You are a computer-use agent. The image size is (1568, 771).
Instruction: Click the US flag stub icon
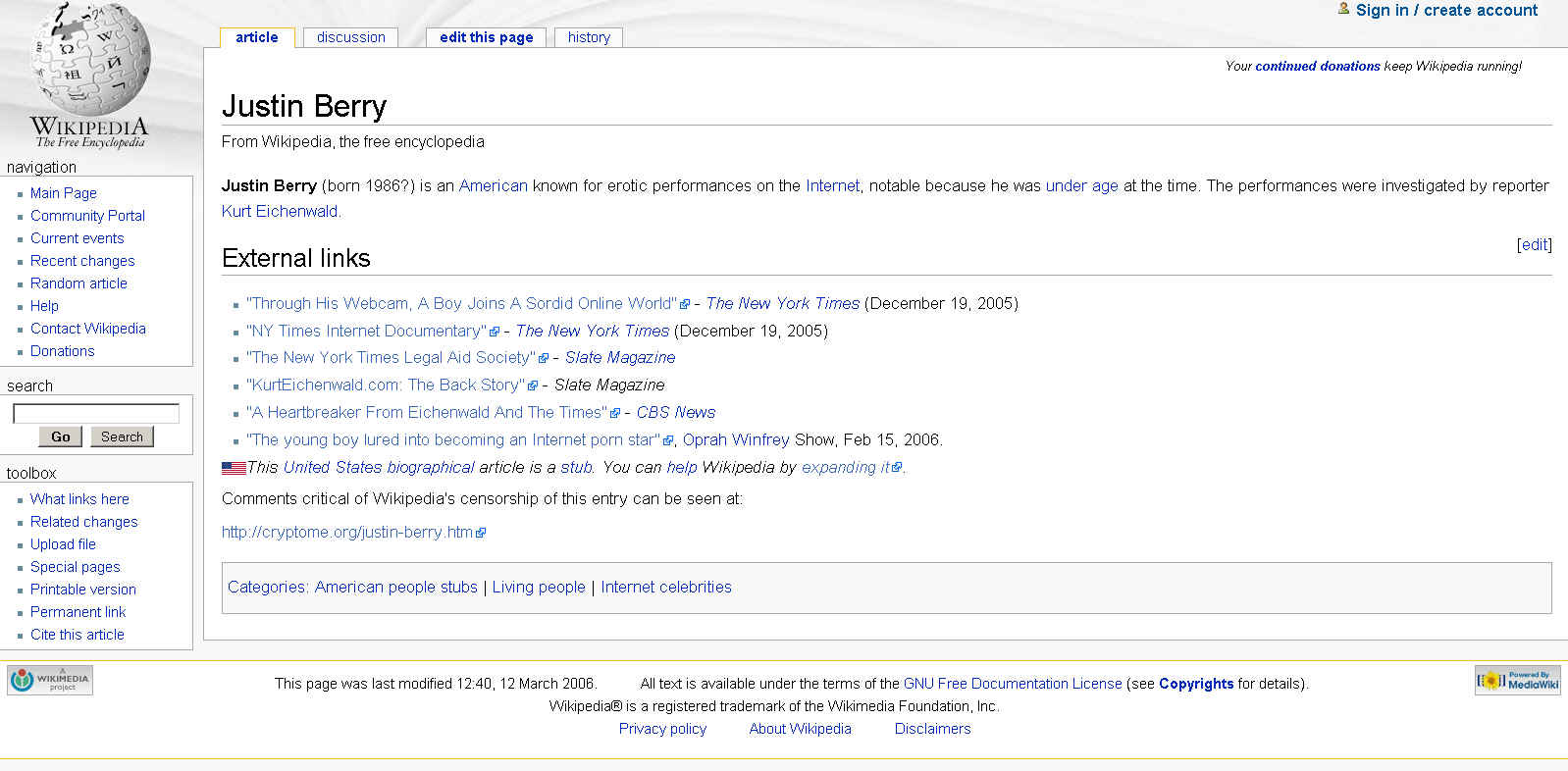click(x=234, y=468)
